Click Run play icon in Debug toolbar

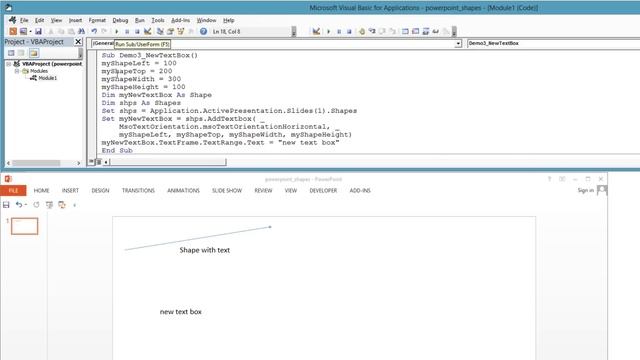pyautogui.click(x=329, y=31)
